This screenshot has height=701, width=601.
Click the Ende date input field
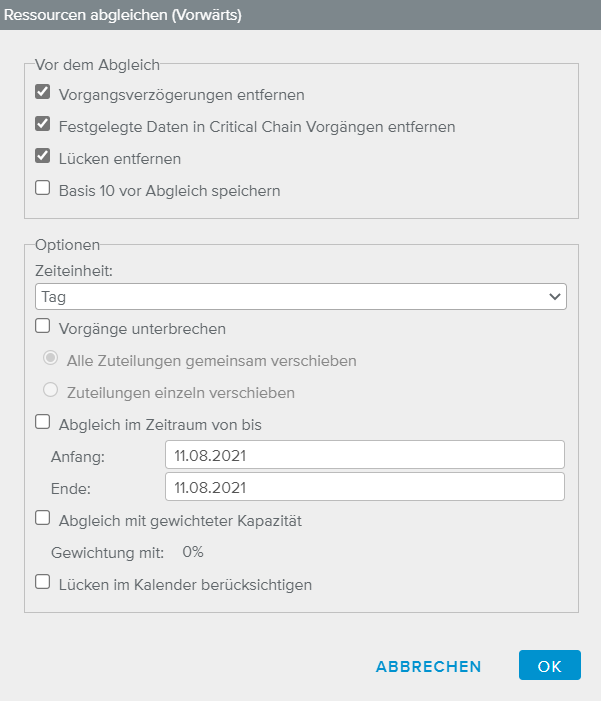[364, 487]
